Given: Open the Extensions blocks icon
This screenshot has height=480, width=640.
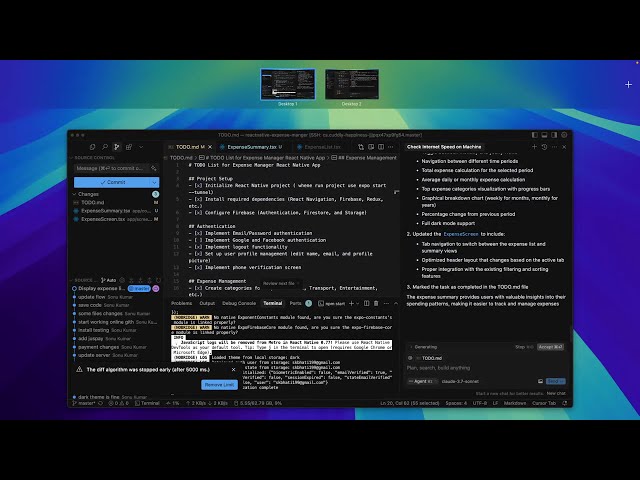Looking at the screenshot, I should tap(129, 147).
